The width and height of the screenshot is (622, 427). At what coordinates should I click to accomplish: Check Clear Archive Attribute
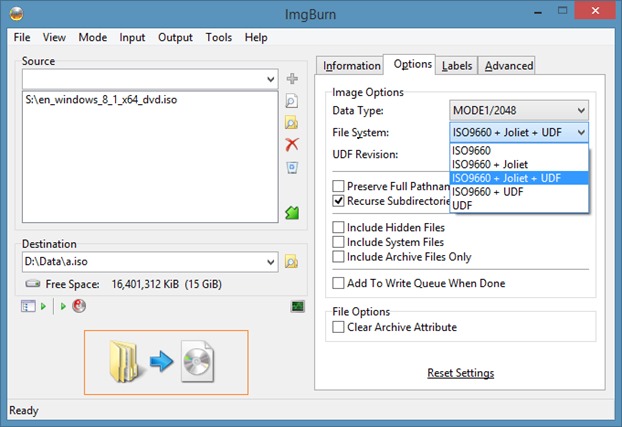[338, 327]
